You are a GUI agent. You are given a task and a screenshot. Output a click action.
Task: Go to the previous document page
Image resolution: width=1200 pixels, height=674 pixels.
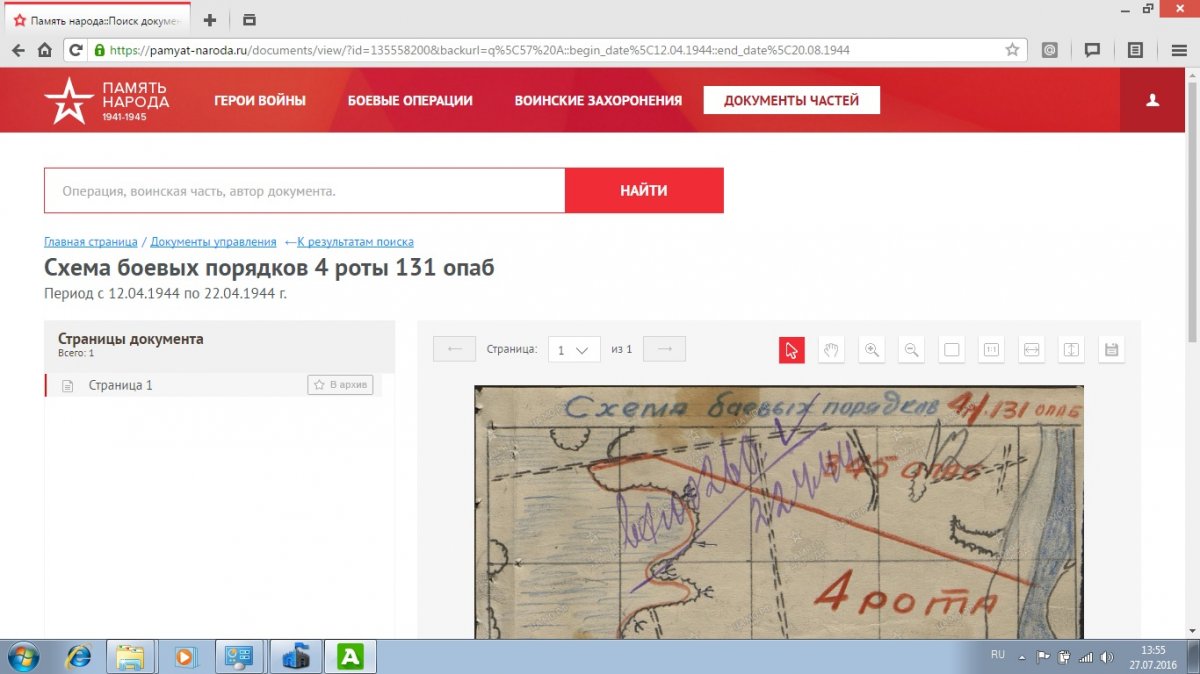455,349
